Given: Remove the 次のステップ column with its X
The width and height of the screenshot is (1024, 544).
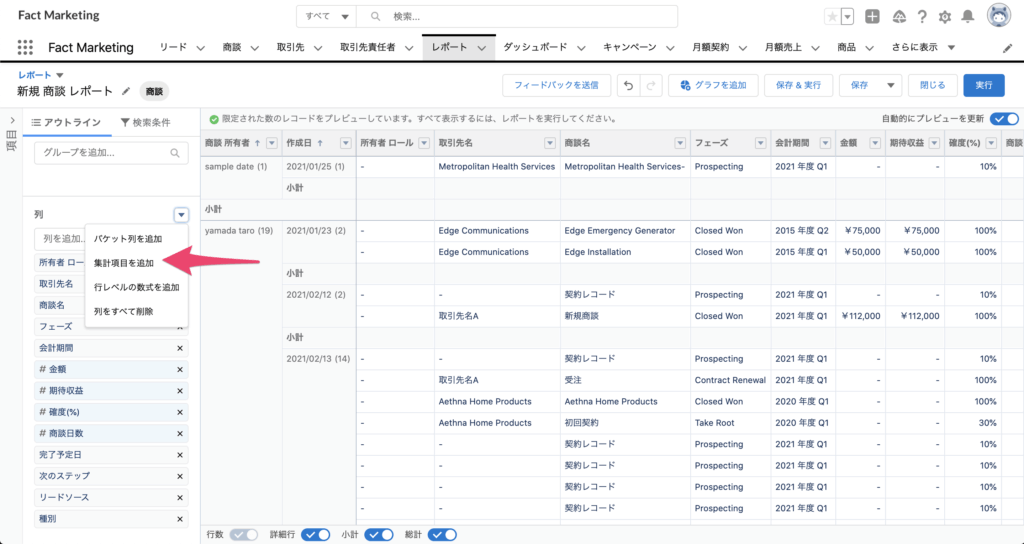Looking at the screenshot, I should (180, 477).
